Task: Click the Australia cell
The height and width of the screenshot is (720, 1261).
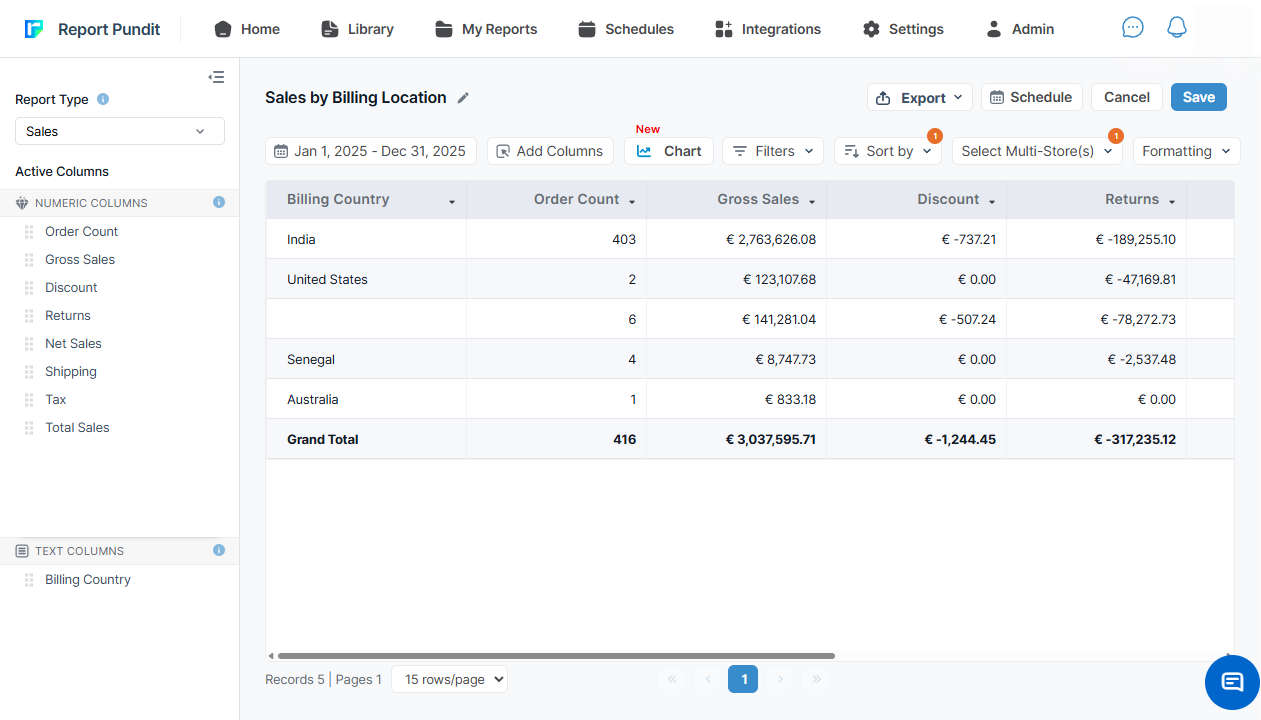Action: pos(366,399)
